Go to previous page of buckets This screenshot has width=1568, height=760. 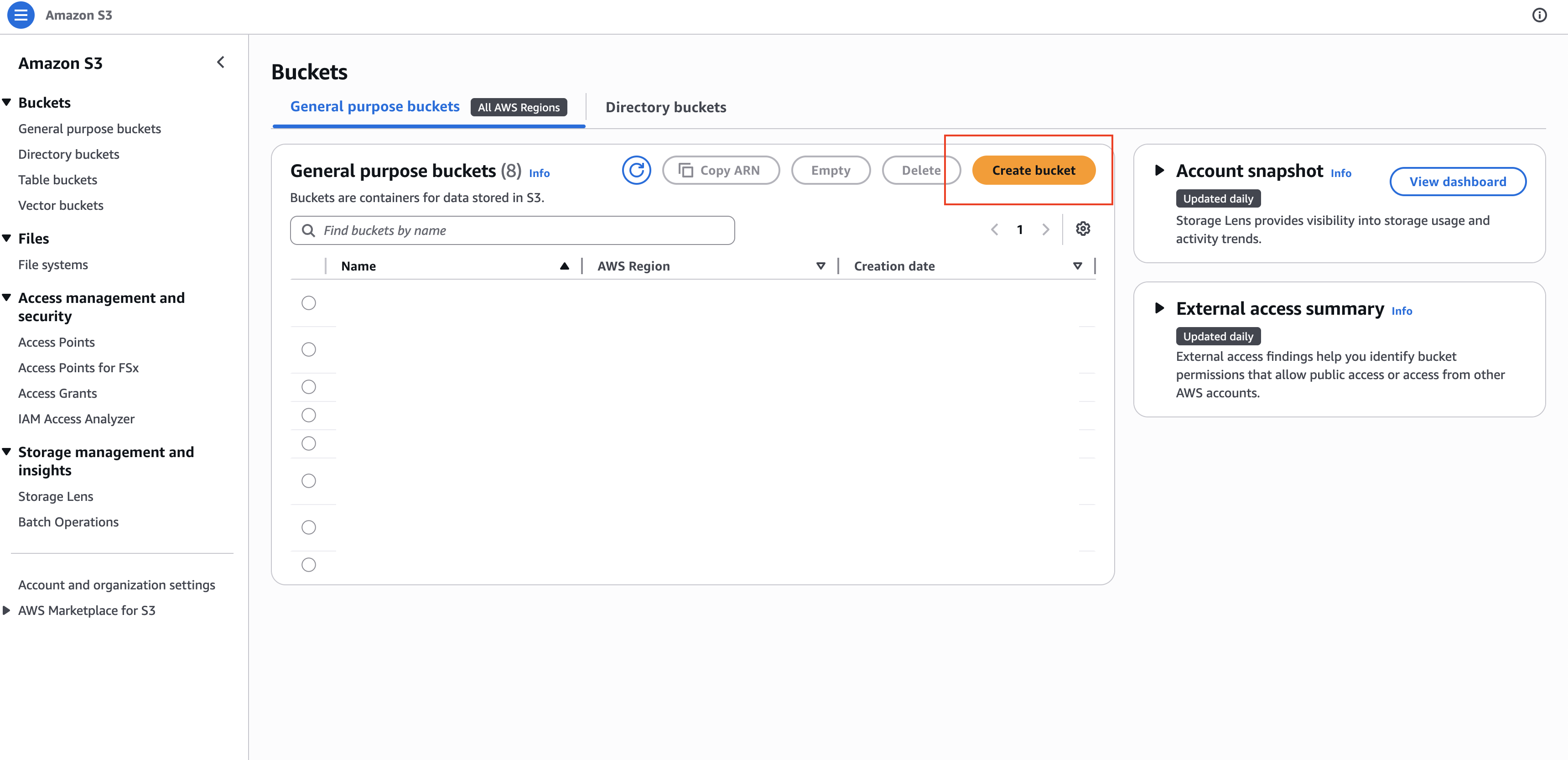click(995, 229)
